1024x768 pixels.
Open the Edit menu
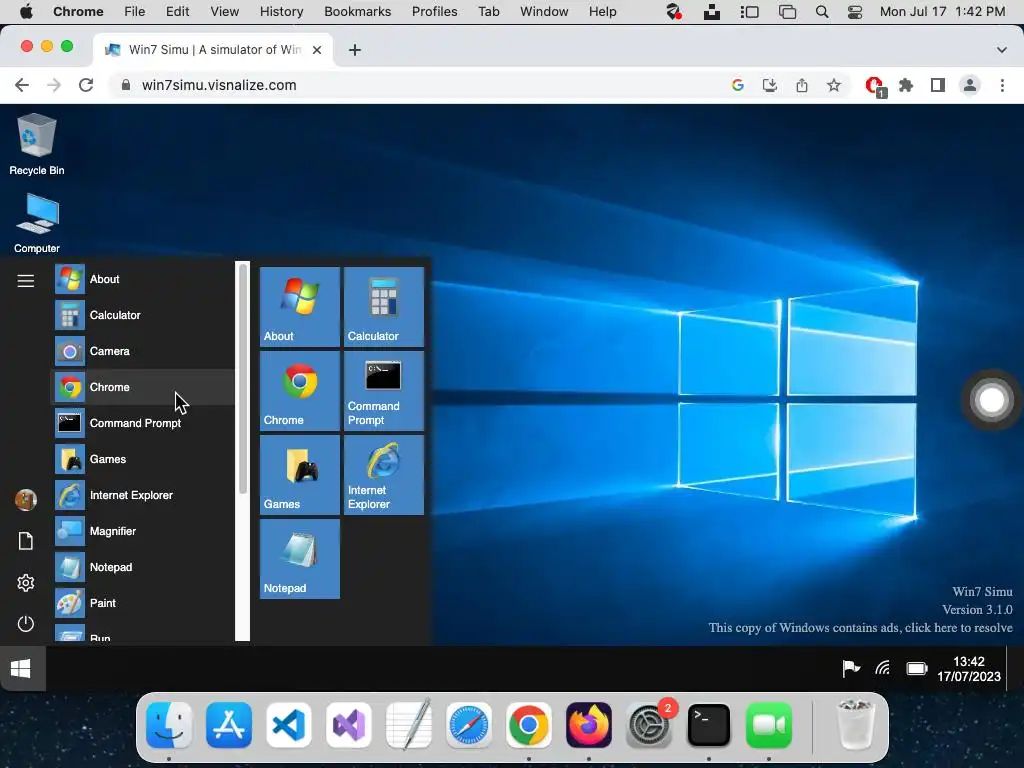[177, 12]
